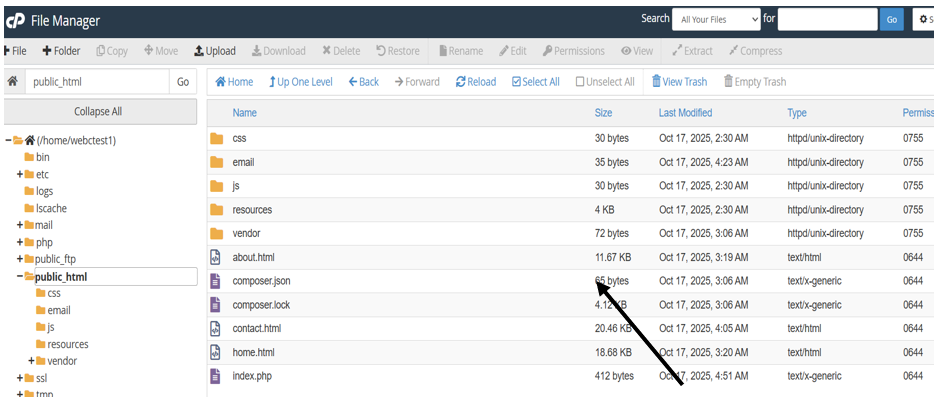Click the blue Go search button
The height and width of the screenshot is (397, 939).
click(x=892, y=20)
